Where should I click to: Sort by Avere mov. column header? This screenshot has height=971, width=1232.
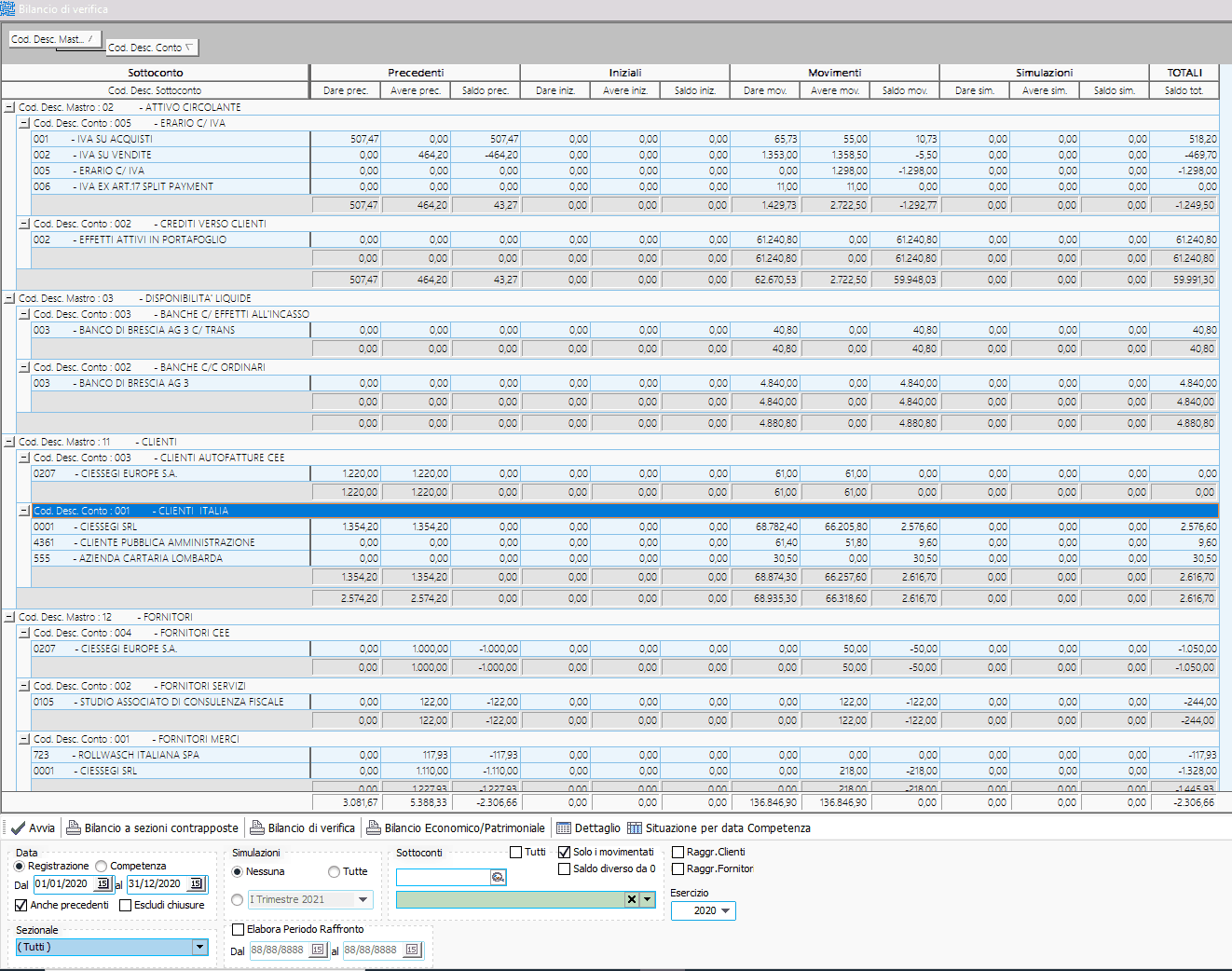click(835, 90)
